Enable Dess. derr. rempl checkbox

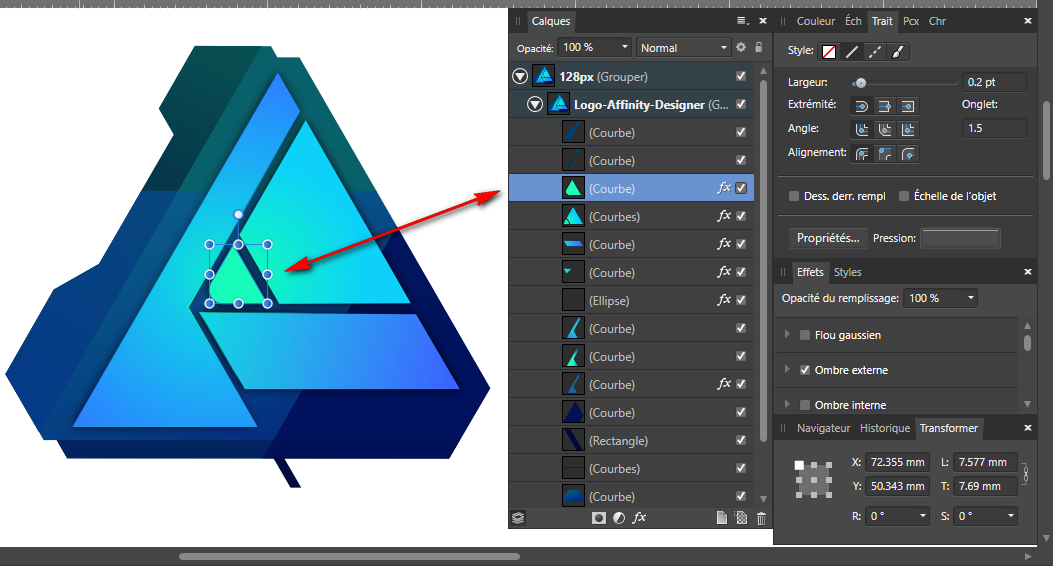794,196
